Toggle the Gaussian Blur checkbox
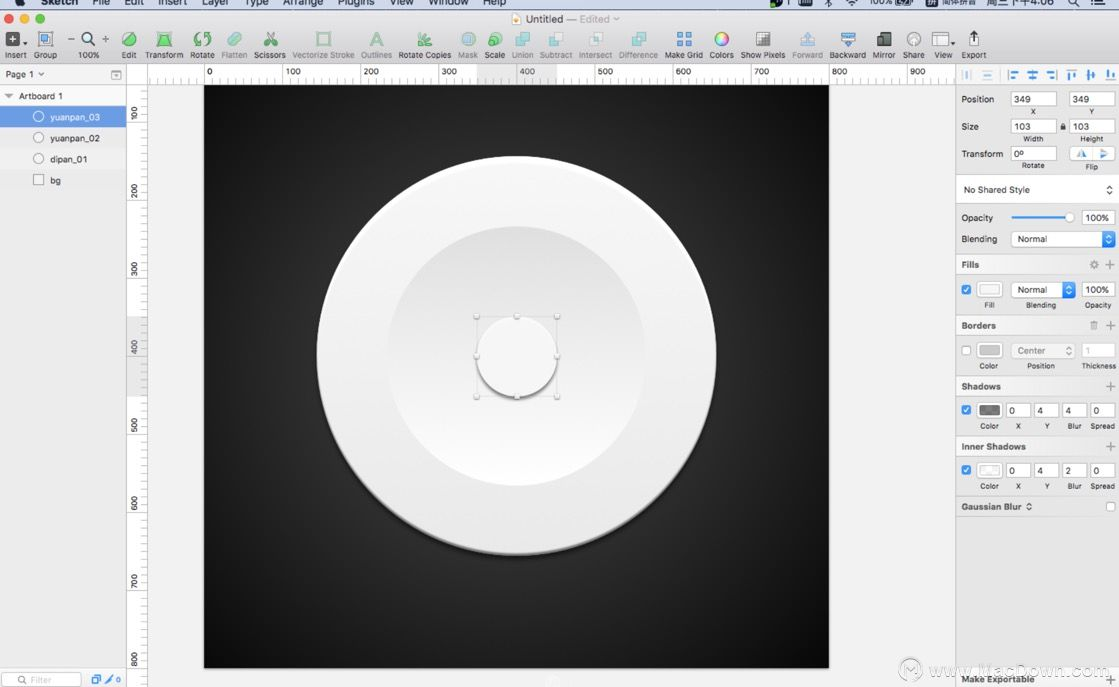 pyautogui.click(x=1110, y=507)
